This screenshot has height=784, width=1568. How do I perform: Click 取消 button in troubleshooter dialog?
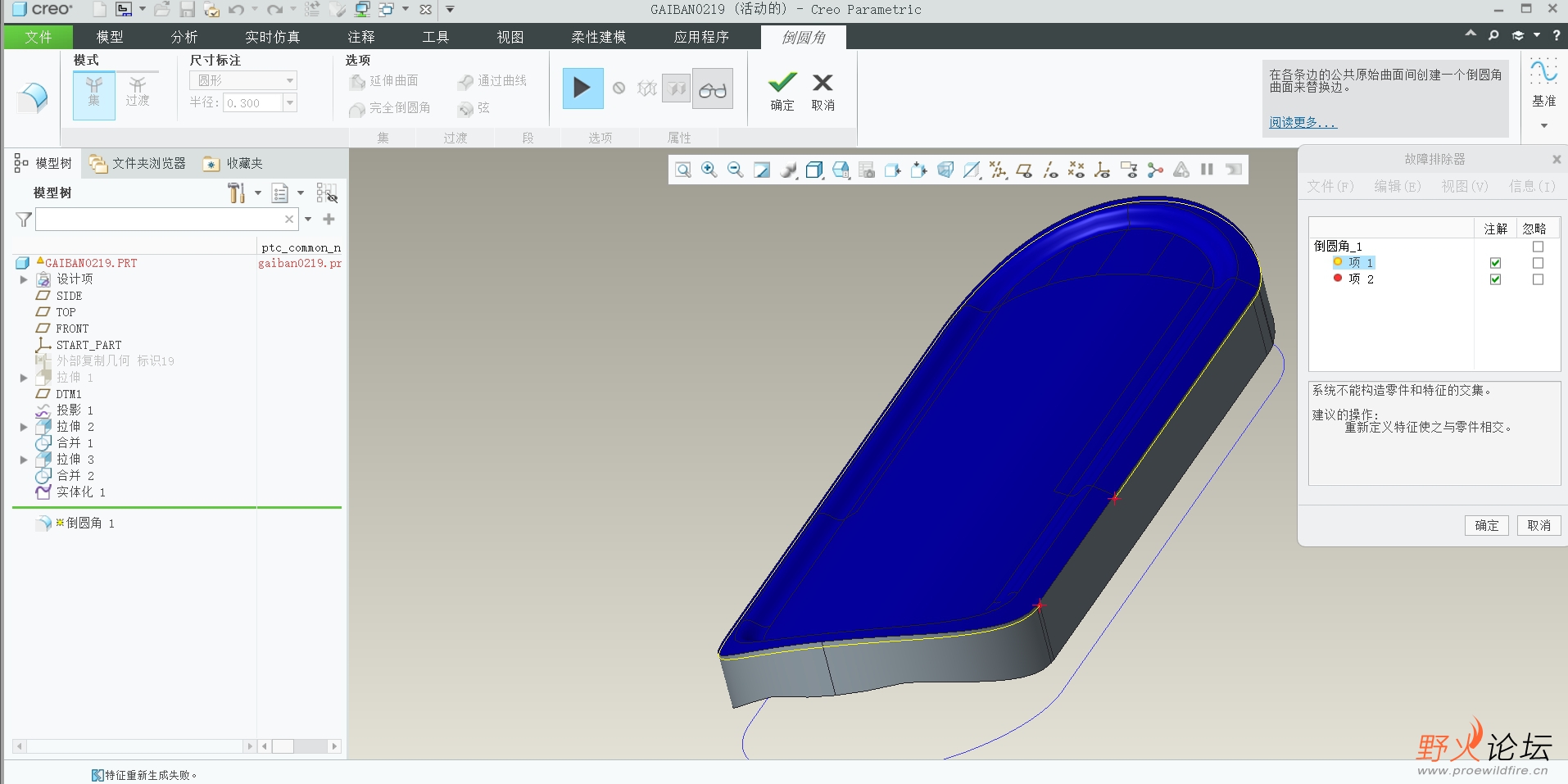coord(1539,525)
